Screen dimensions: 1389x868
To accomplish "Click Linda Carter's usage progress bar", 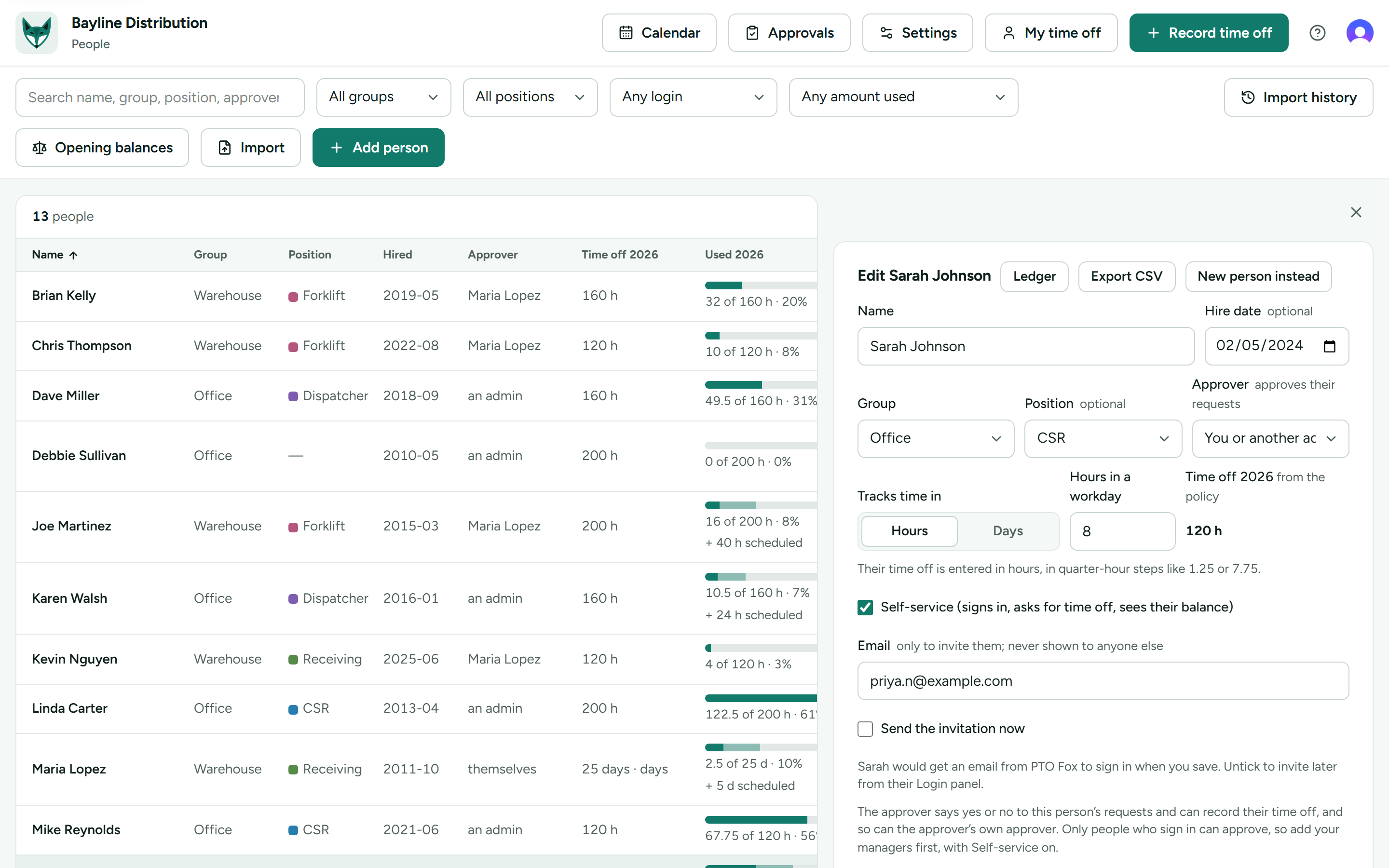I will click(761, 699).
